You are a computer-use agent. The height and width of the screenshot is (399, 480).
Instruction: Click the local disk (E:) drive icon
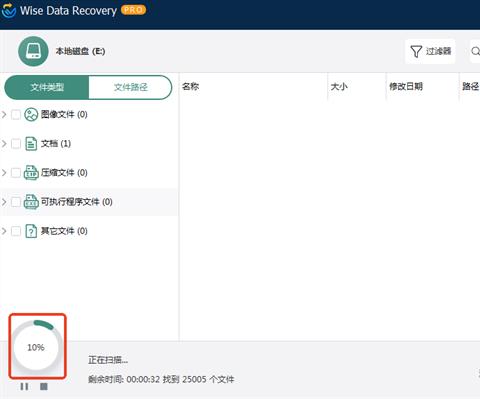[33, 51]
